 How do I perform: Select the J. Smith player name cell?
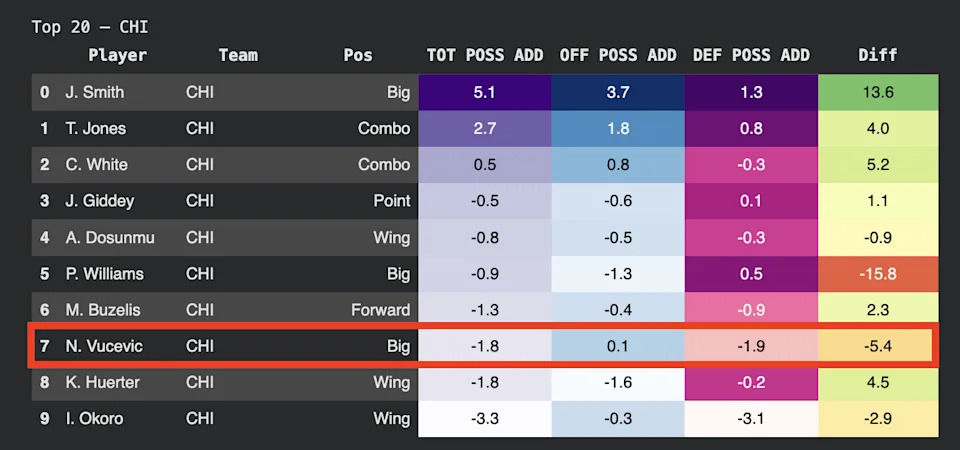(95, 92)
